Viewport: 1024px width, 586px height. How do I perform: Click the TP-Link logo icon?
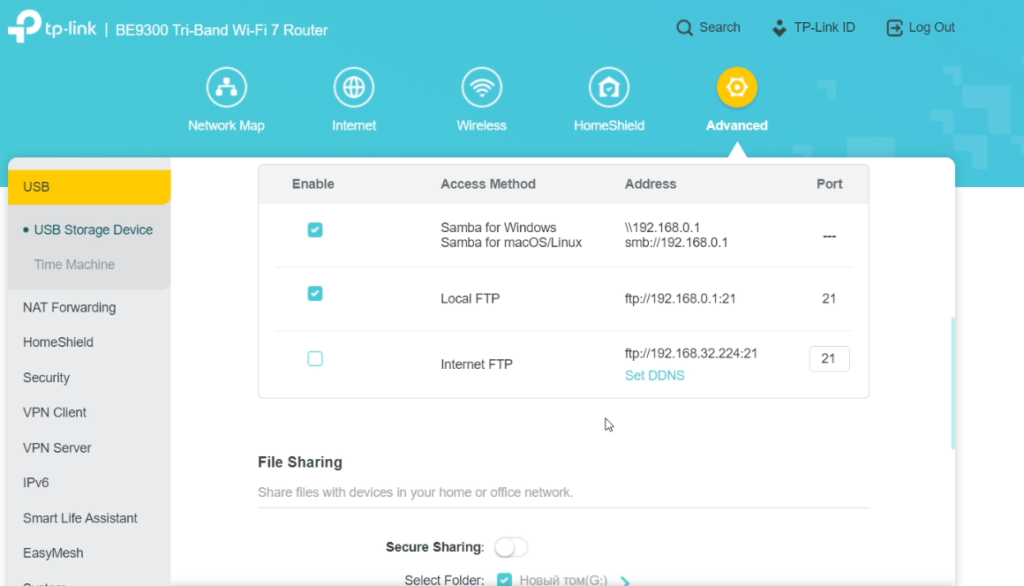click(x=25, y=26)
